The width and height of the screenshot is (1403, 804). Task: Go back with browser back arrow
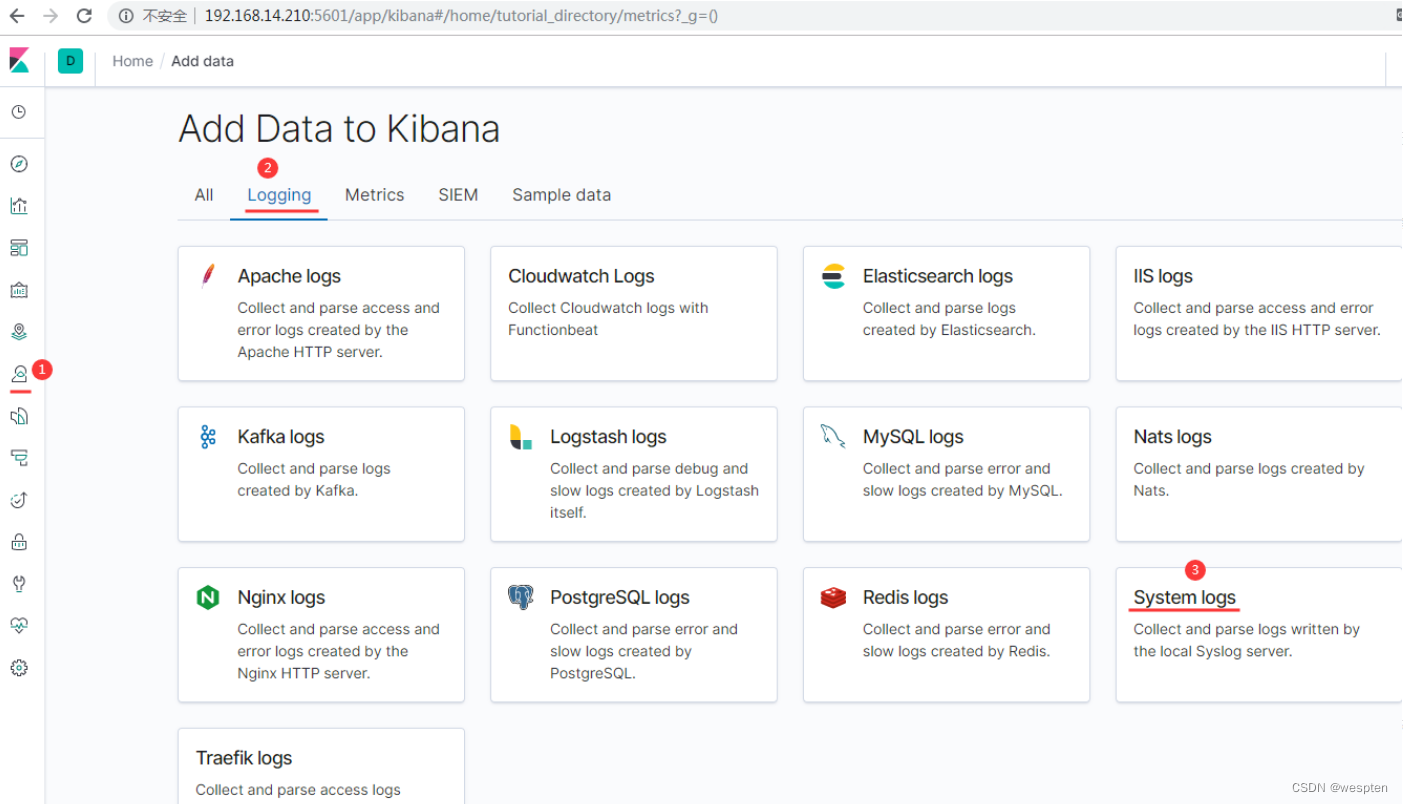pyautogui.click(x=17, y=16)
